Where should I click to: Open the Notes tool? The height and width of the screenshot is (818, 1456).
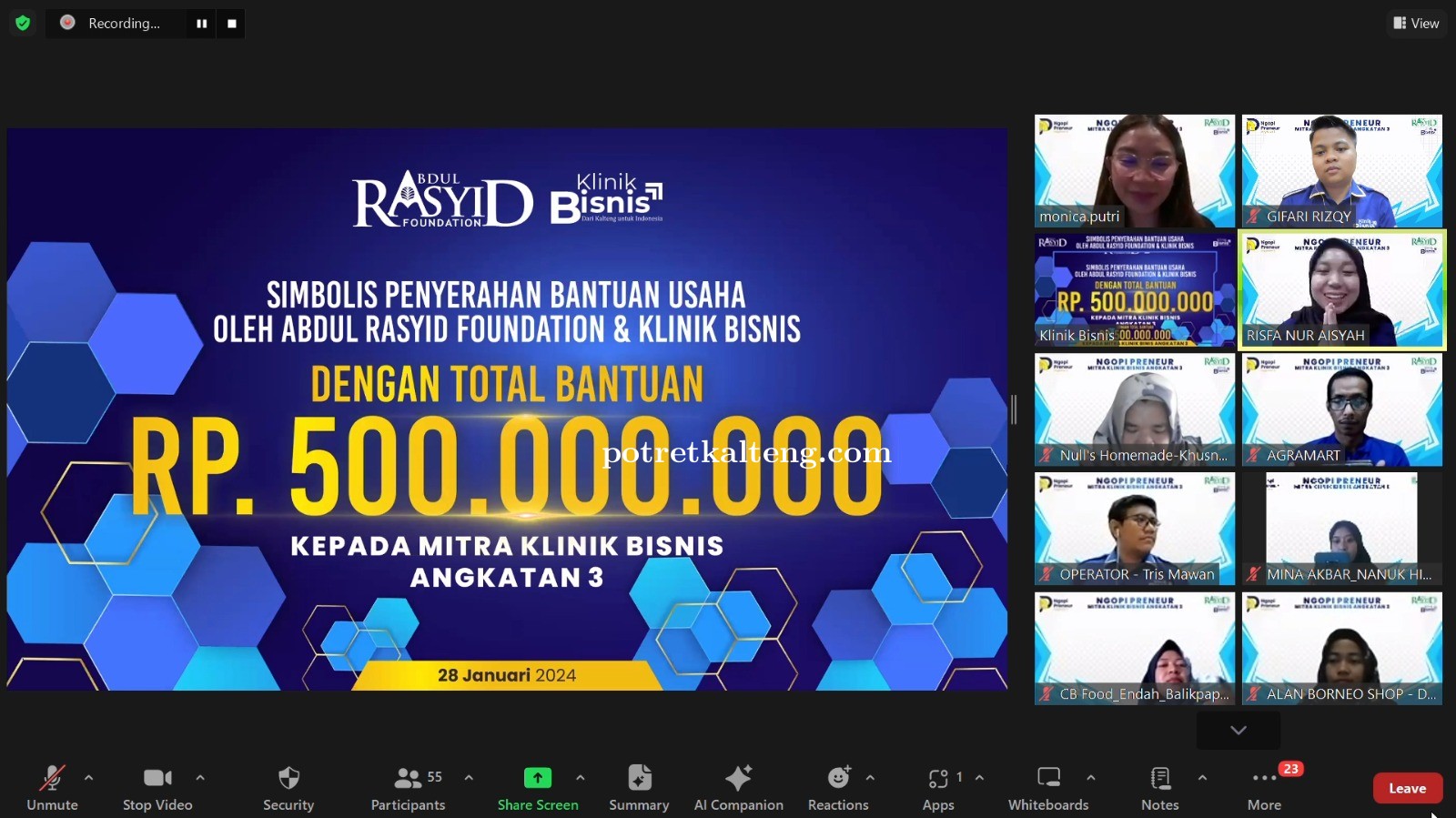pos(1159,788)
